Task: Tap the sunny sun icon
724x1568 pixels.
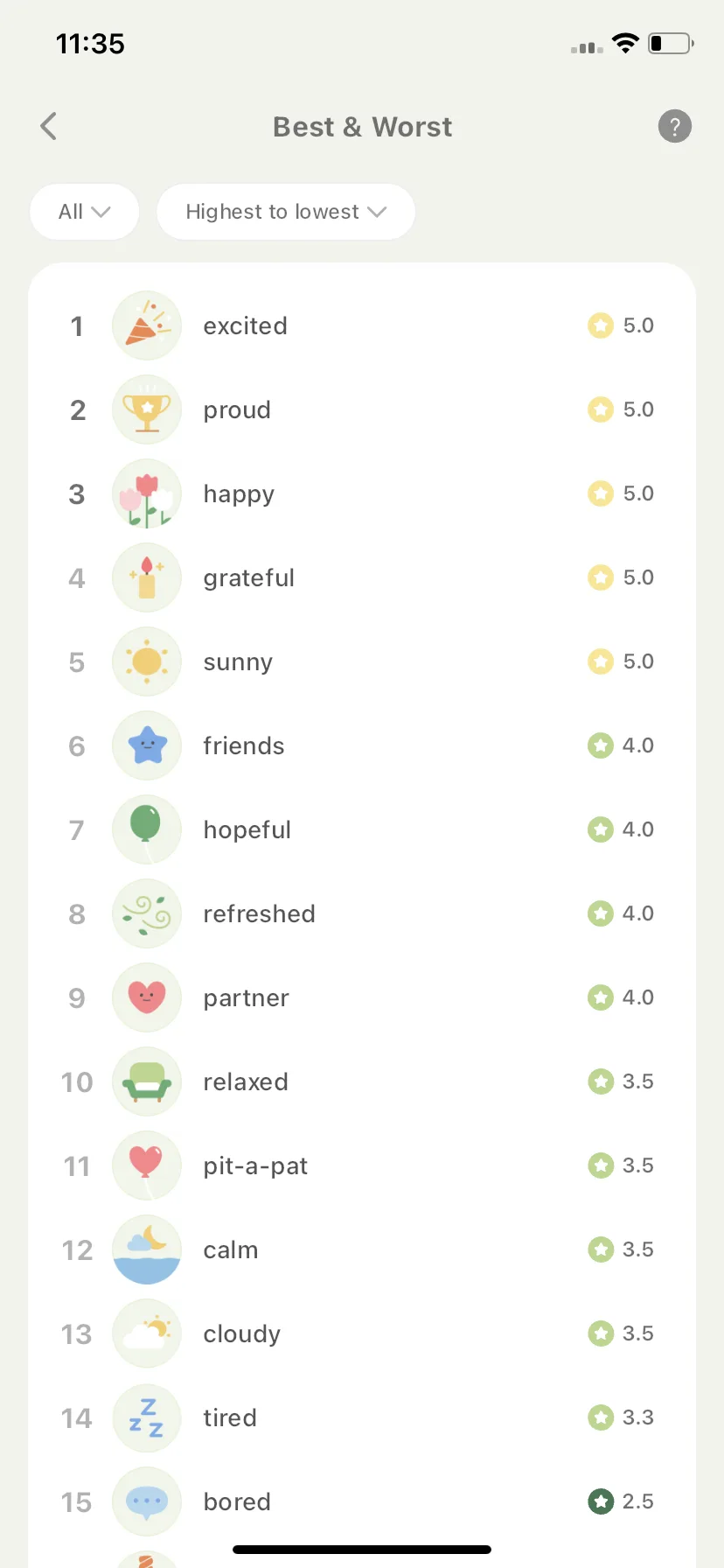Action: 147,661
